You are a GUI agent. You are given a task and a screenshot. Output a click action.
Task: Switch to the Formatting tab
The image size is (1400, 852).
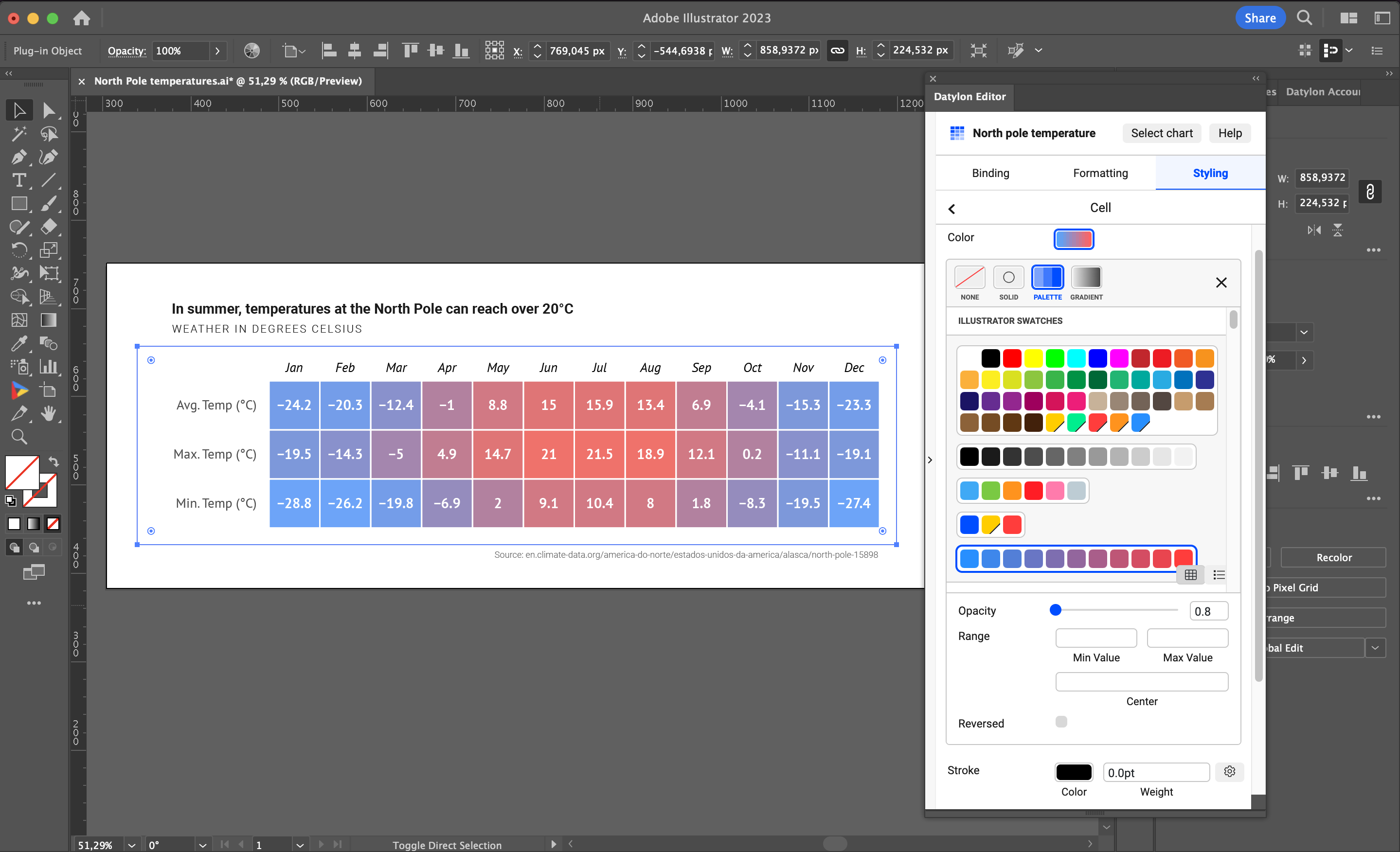(x=1100, y=173)
